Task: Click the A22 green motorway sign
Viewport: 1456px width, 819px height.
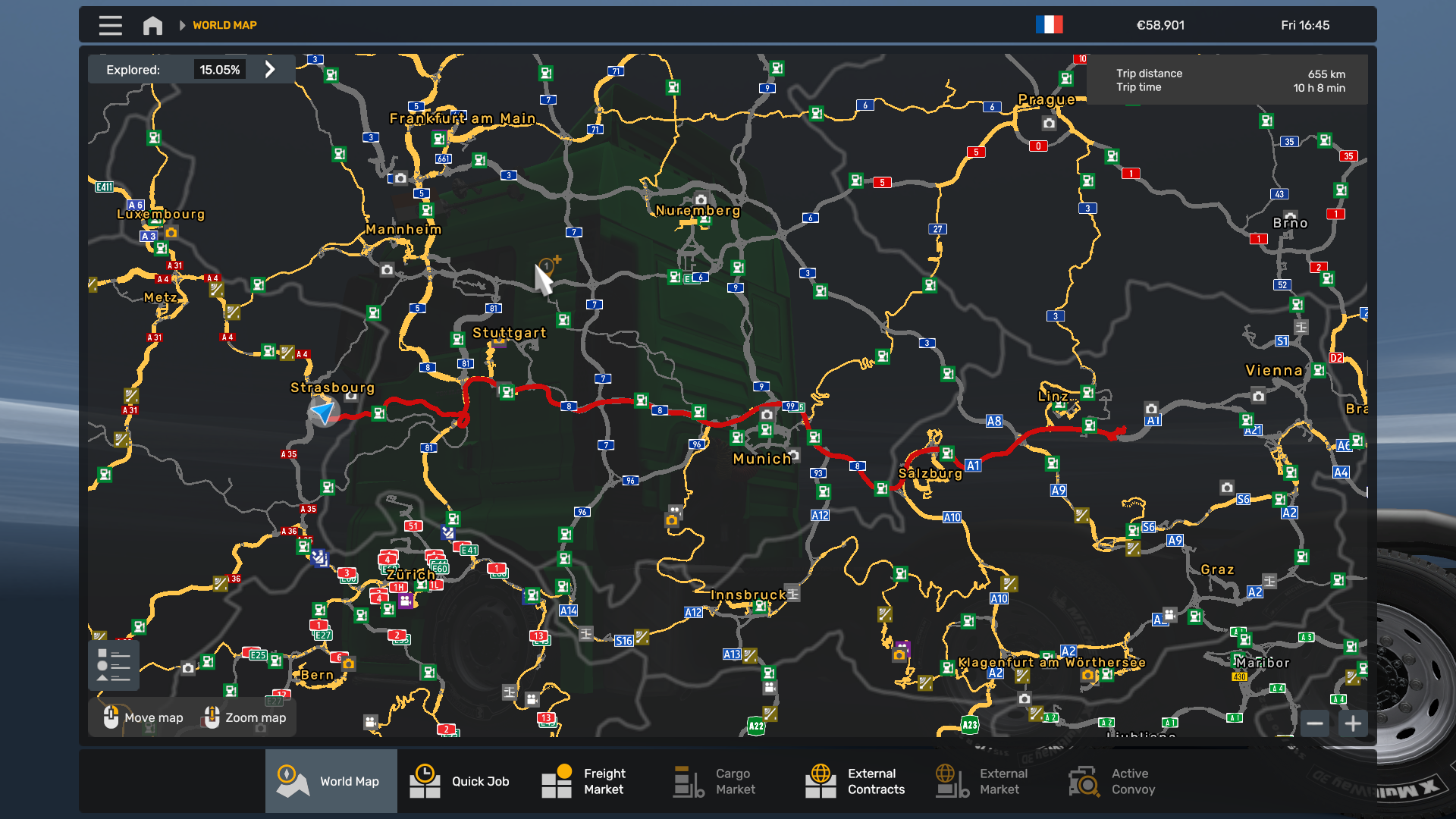Action: [x=756, y=726]
